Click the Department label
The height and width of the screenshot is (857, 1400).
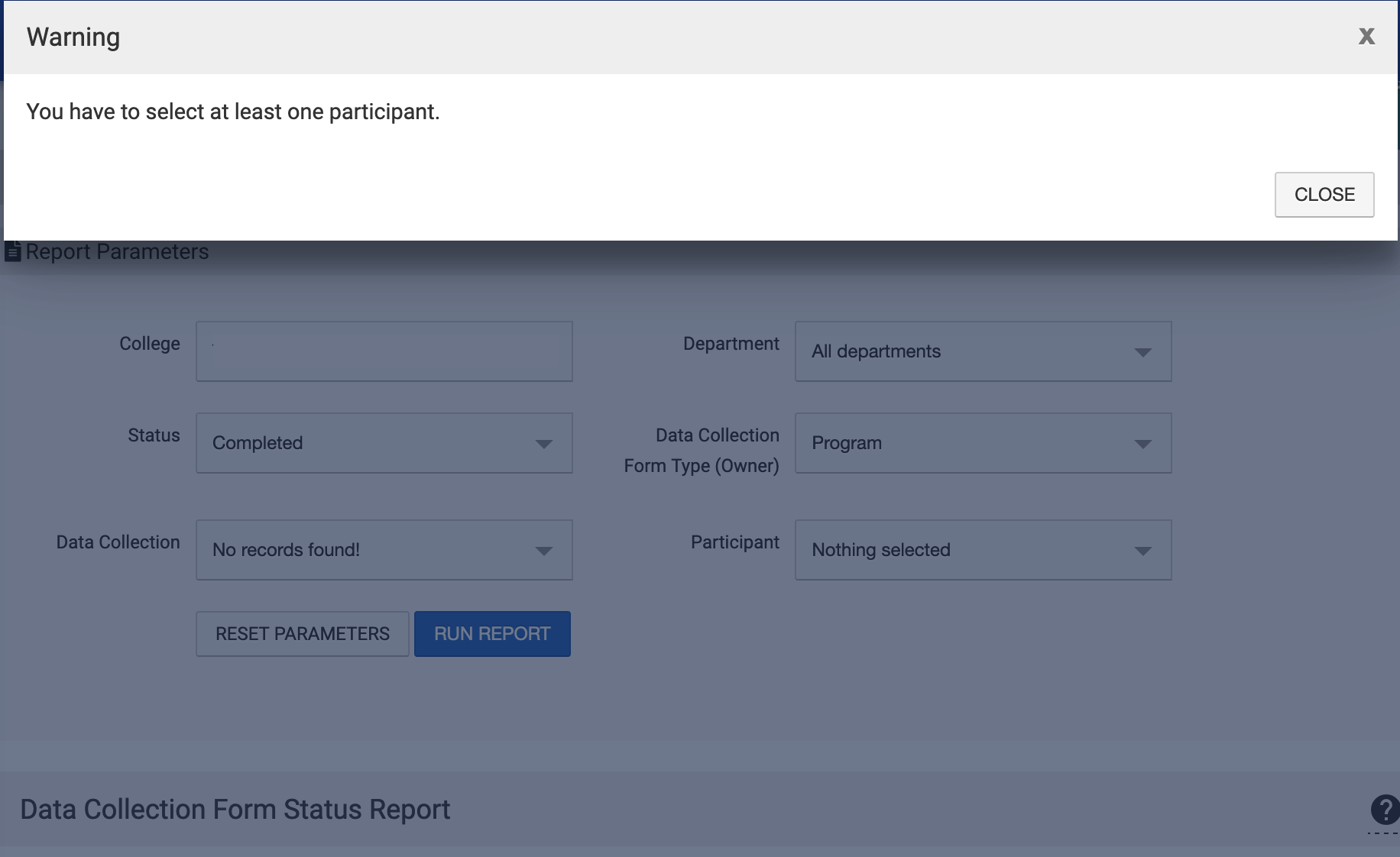(x=731, y=344)
